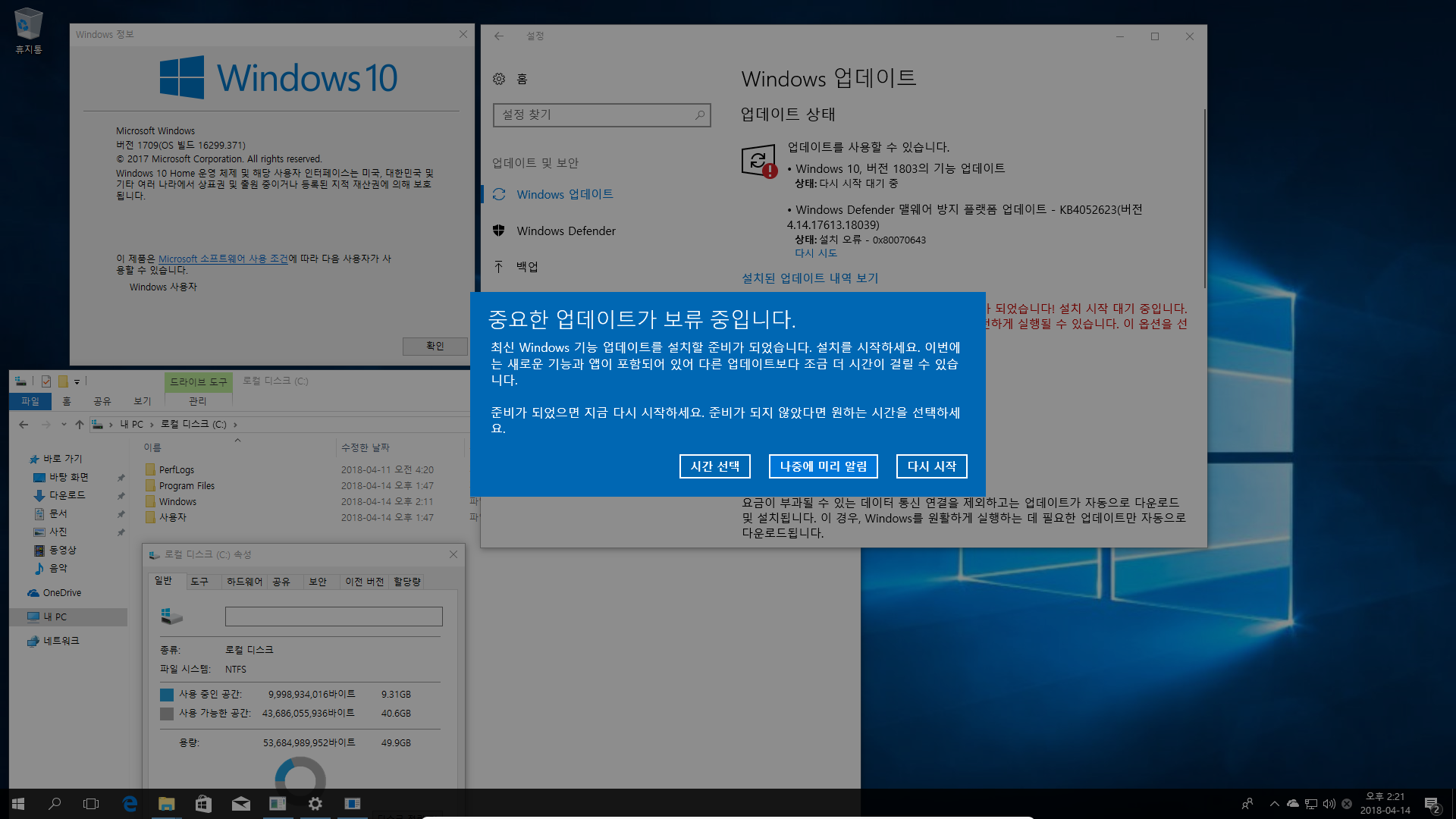Click the volume speaker icon in system tray
The width and height of the screenshot is (1456, 819).
pyautogui.click(x=1329, y=804)
